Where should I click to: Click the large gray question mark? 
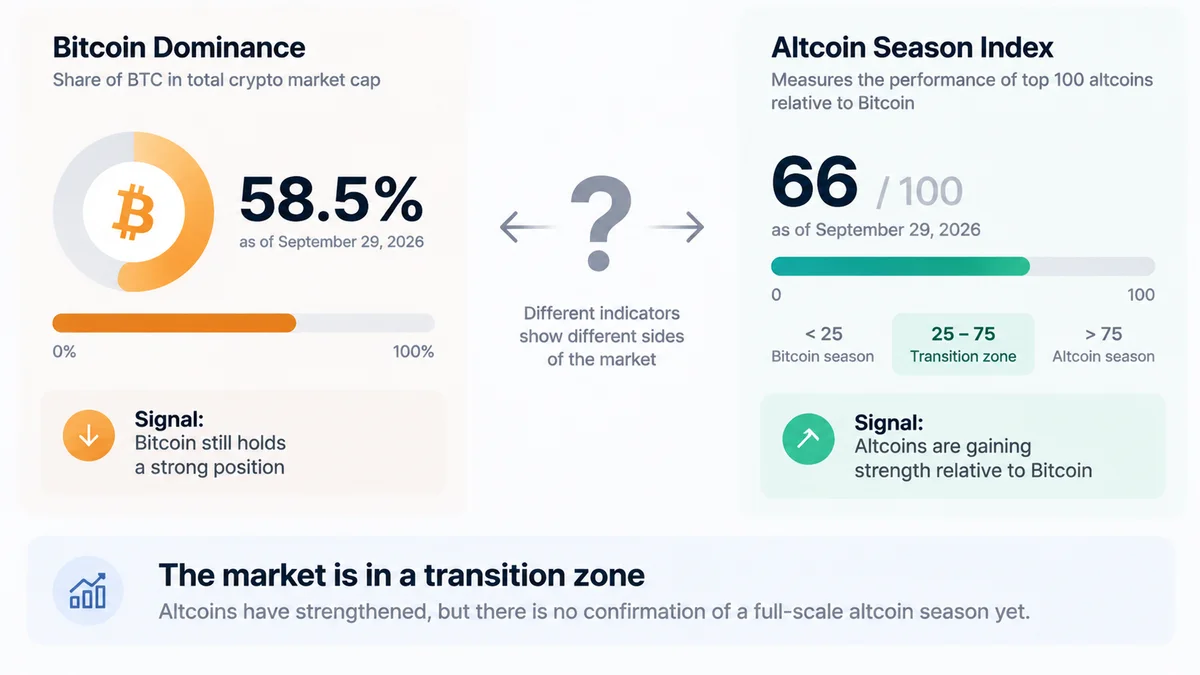click(601, 224)
